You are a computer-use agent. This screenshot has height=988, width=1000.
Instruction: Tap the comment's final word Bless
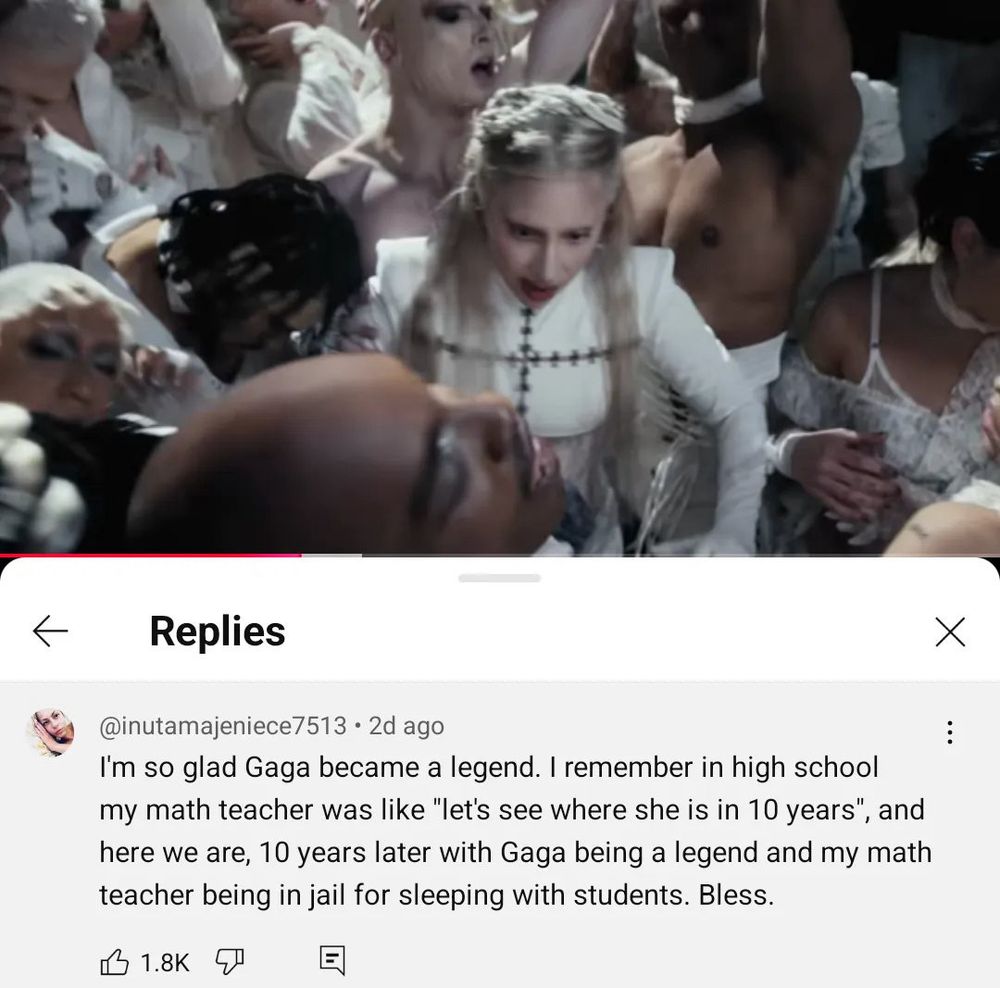(735, 895)
